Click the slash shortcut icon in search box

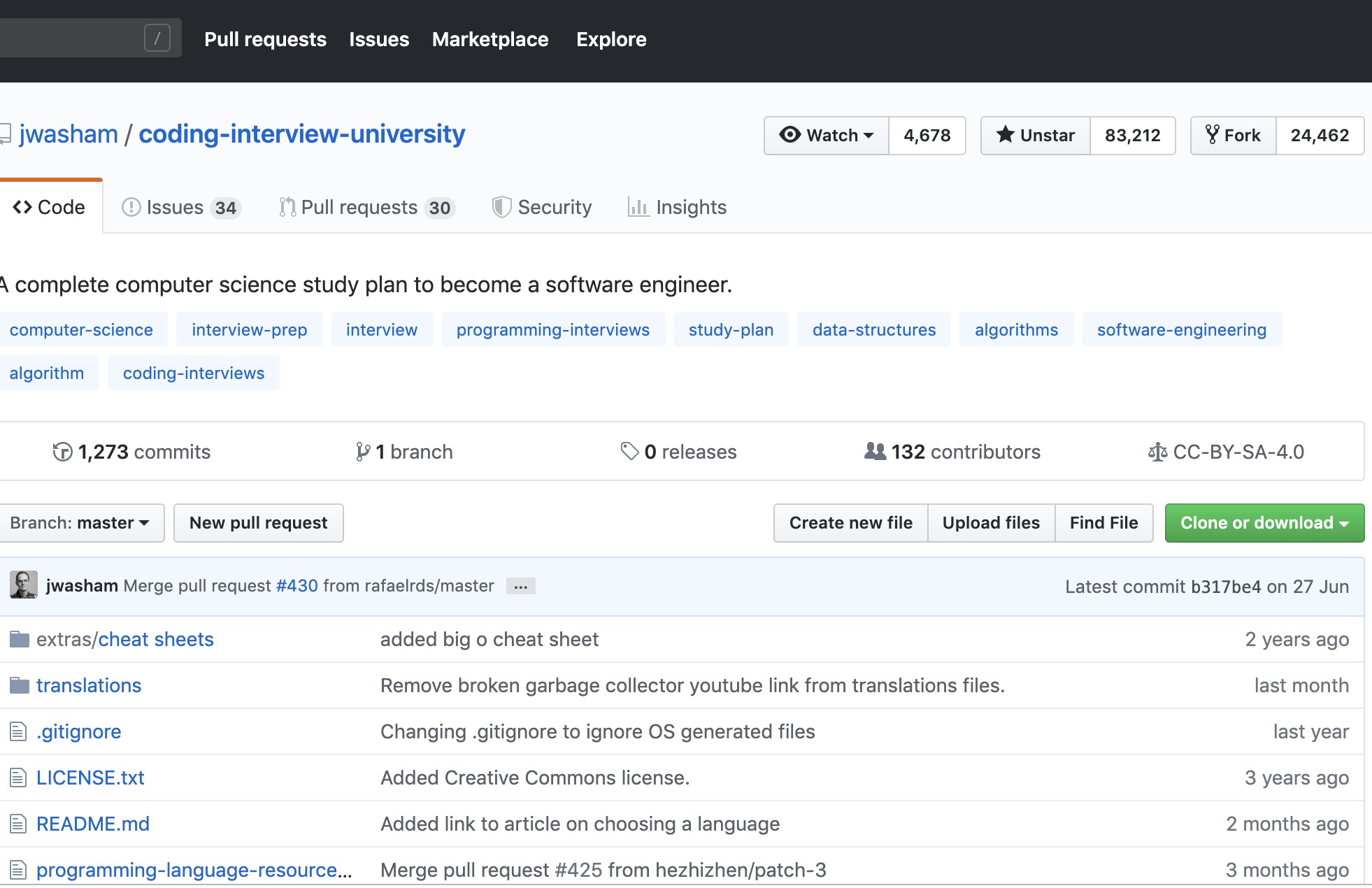click(x=157, y=38)
